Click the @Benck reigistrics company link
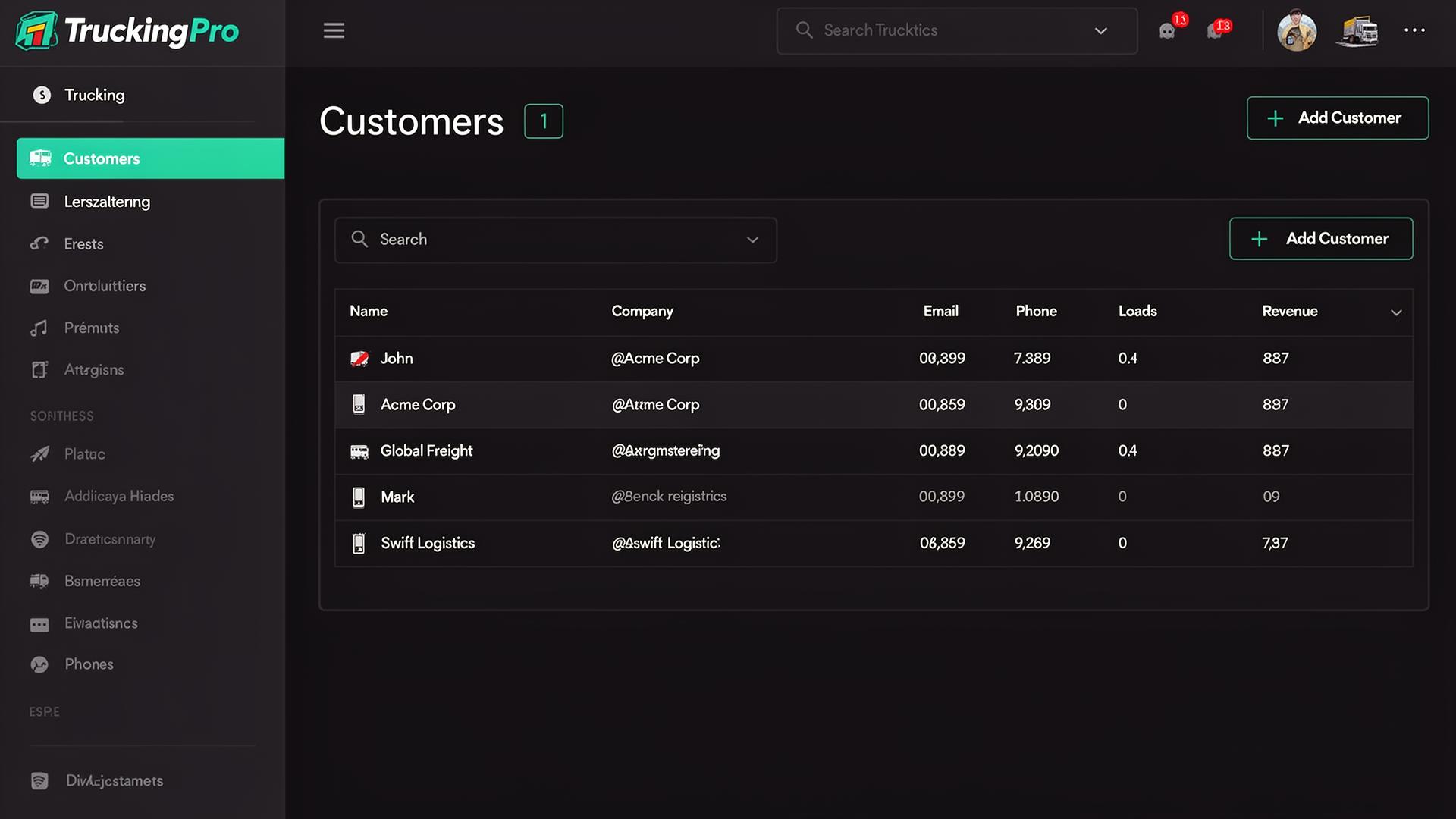This screenshot has width=1456, height=819. pos(669,497)
